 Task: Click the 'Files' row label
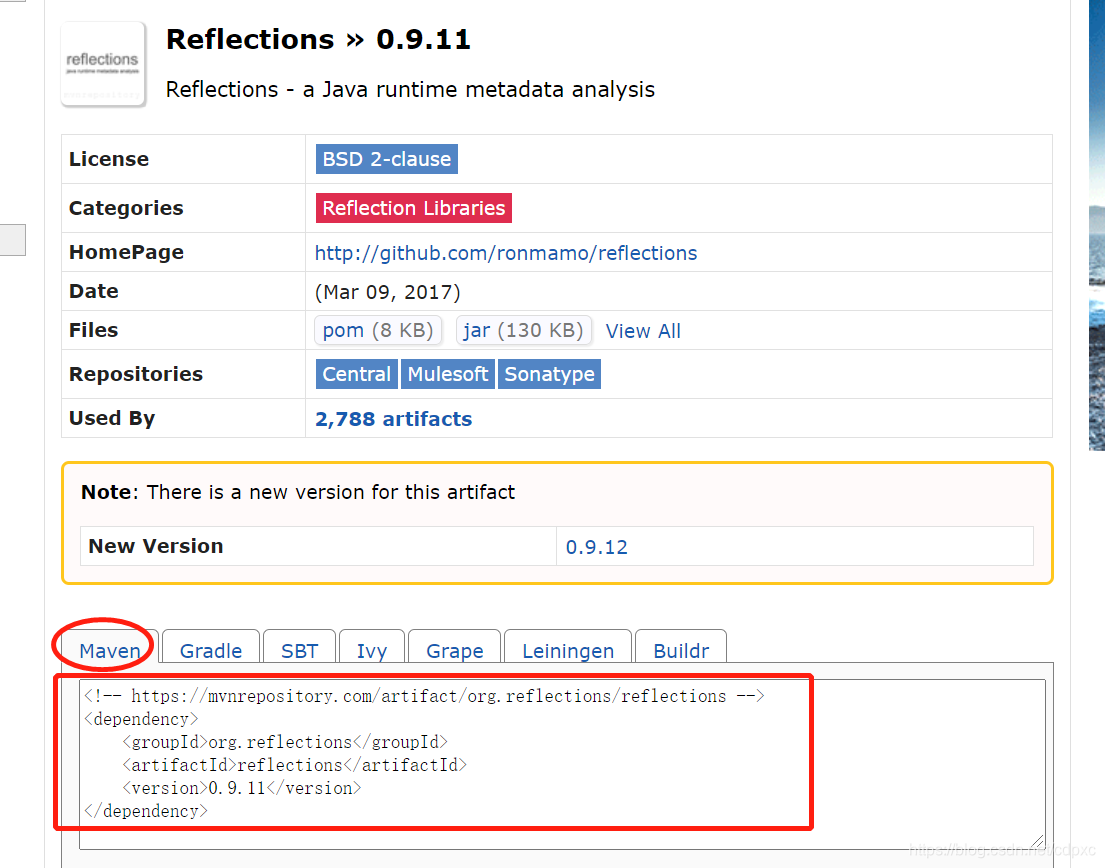coord(94,330)
